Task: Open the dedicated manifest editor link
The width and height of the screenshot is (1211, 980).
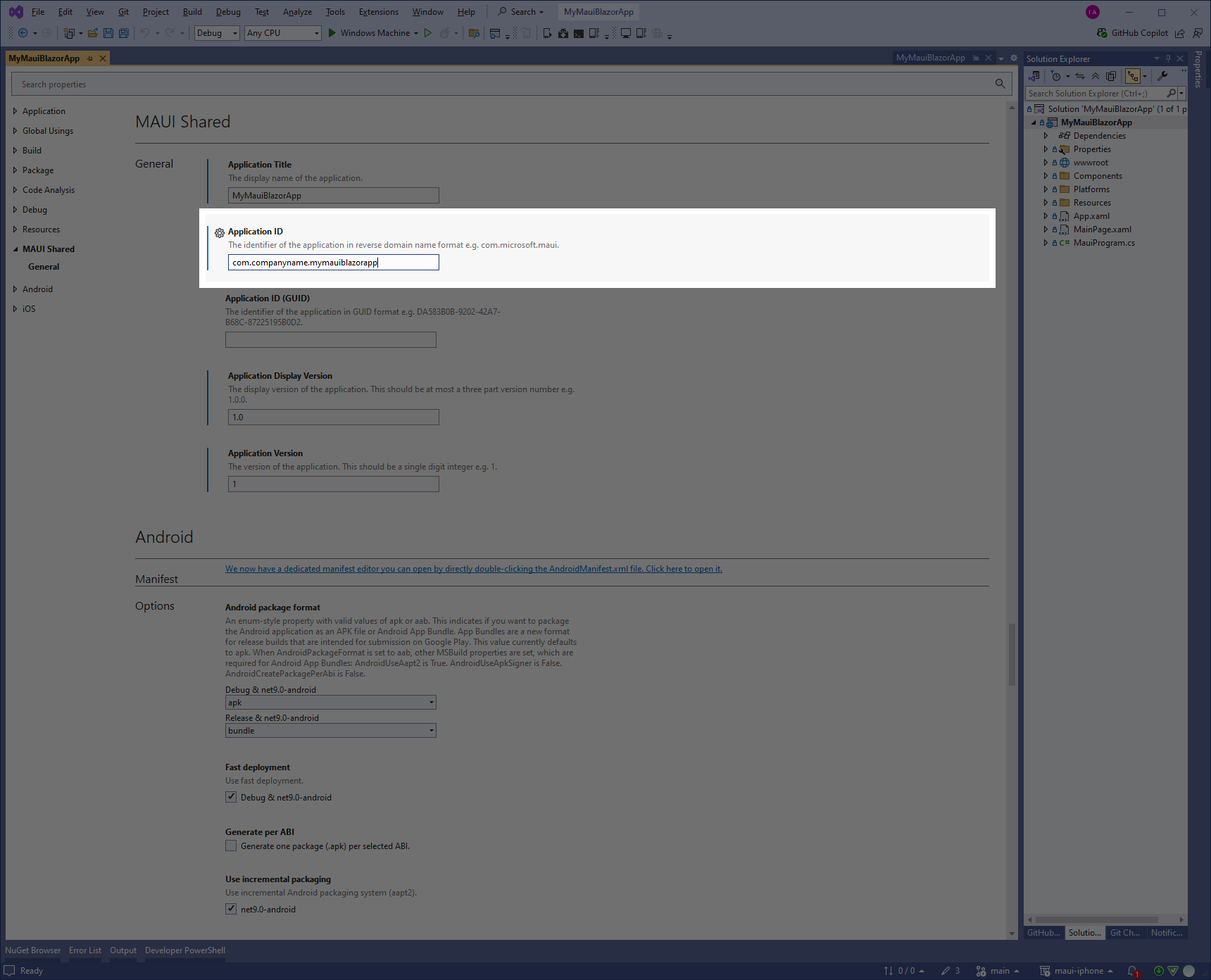Action: point(474,569)
